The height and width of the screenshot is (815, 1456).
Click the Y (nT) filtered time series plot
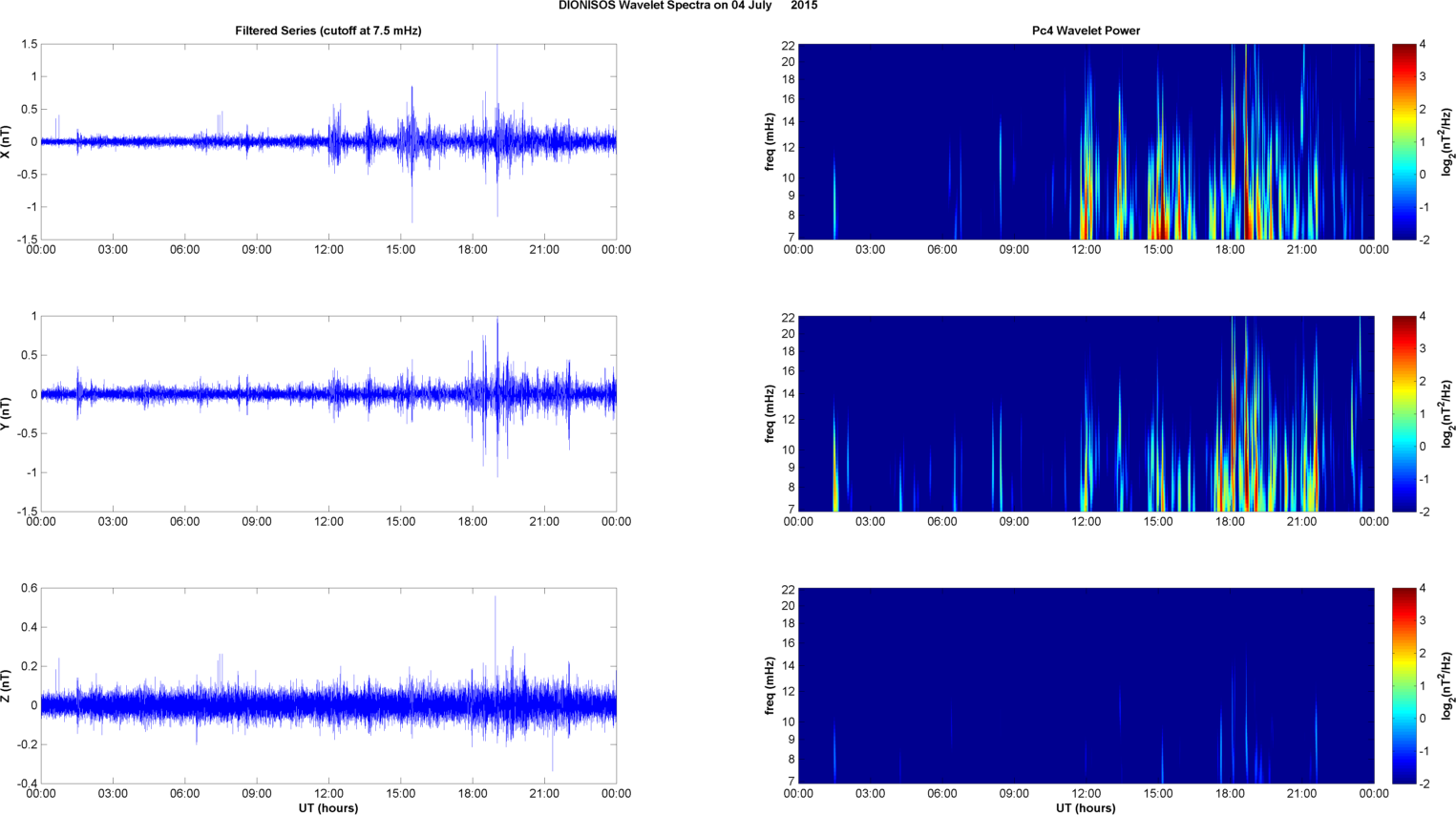(328, 414)
